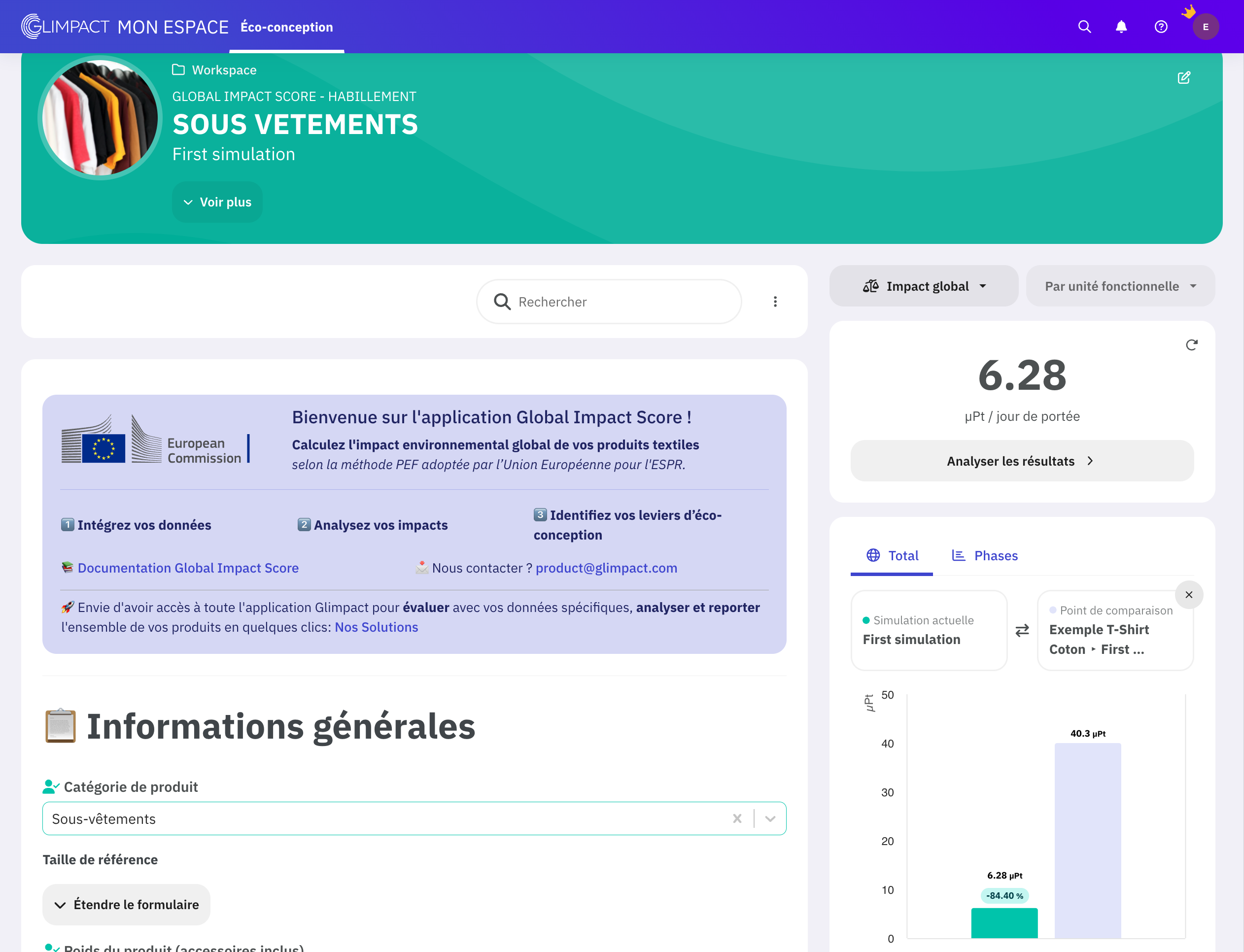Expand Étendre le formulaire

click(x=126, y=904)
